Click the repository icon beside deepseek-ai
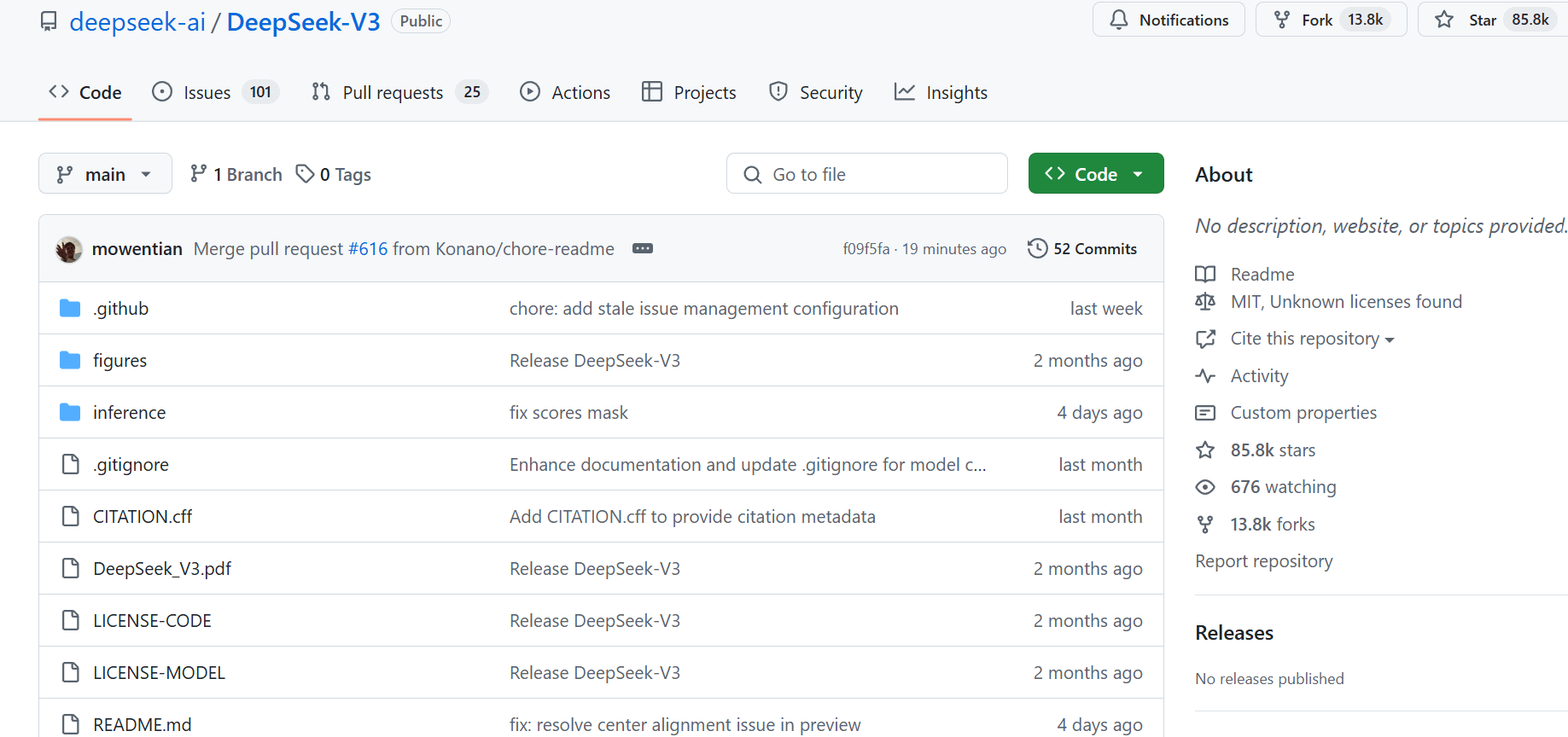Image resolution: width=1568 pixels, height=737 pixels. point(50,21)
